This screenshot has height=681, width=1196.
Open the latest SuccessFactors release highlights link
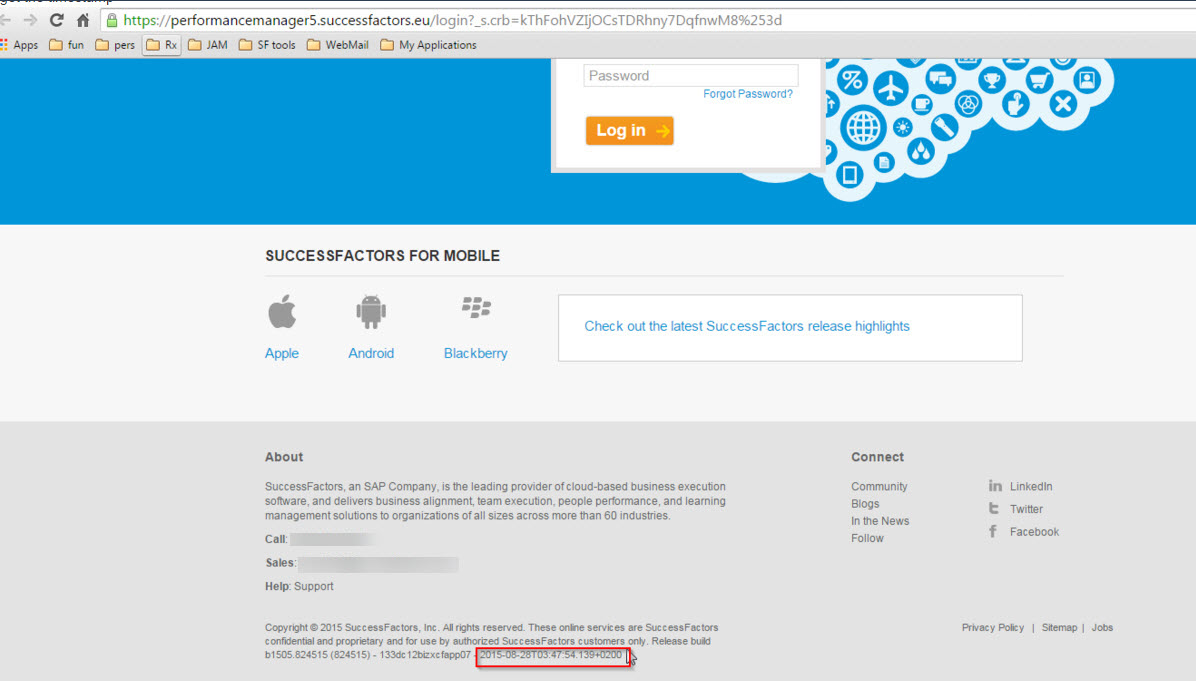click(747, 326)
